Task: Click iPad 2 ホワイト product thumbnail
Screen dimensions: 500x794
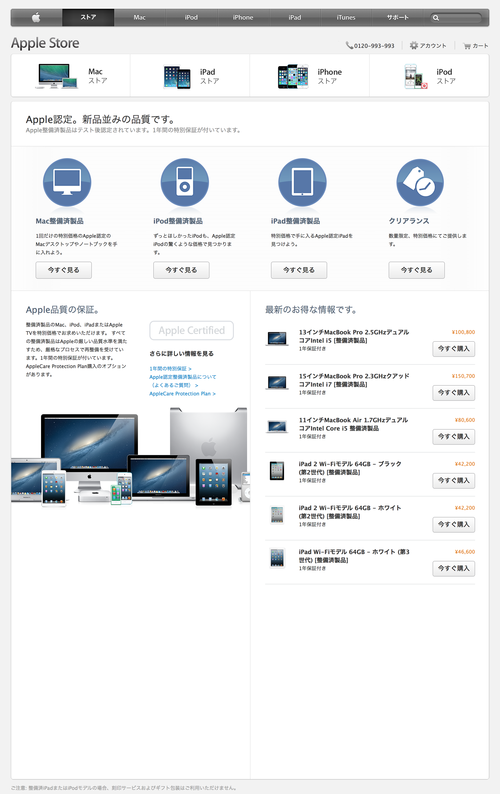Action: pos(277,514)
